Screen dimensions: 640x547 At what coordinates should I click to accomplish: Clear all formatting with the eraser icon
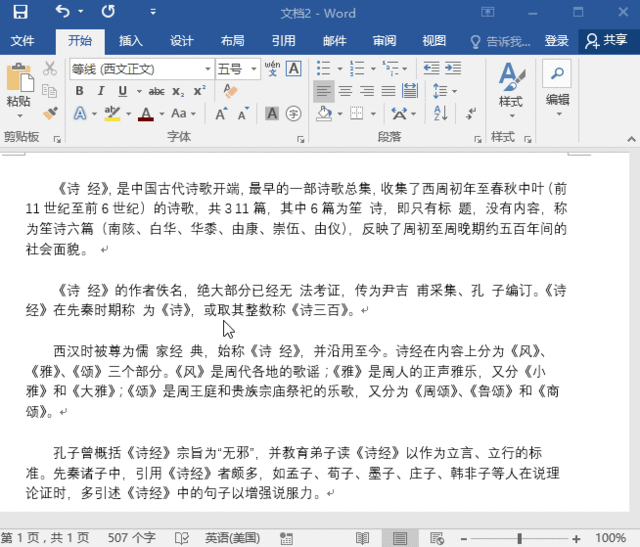pos(231,91)
